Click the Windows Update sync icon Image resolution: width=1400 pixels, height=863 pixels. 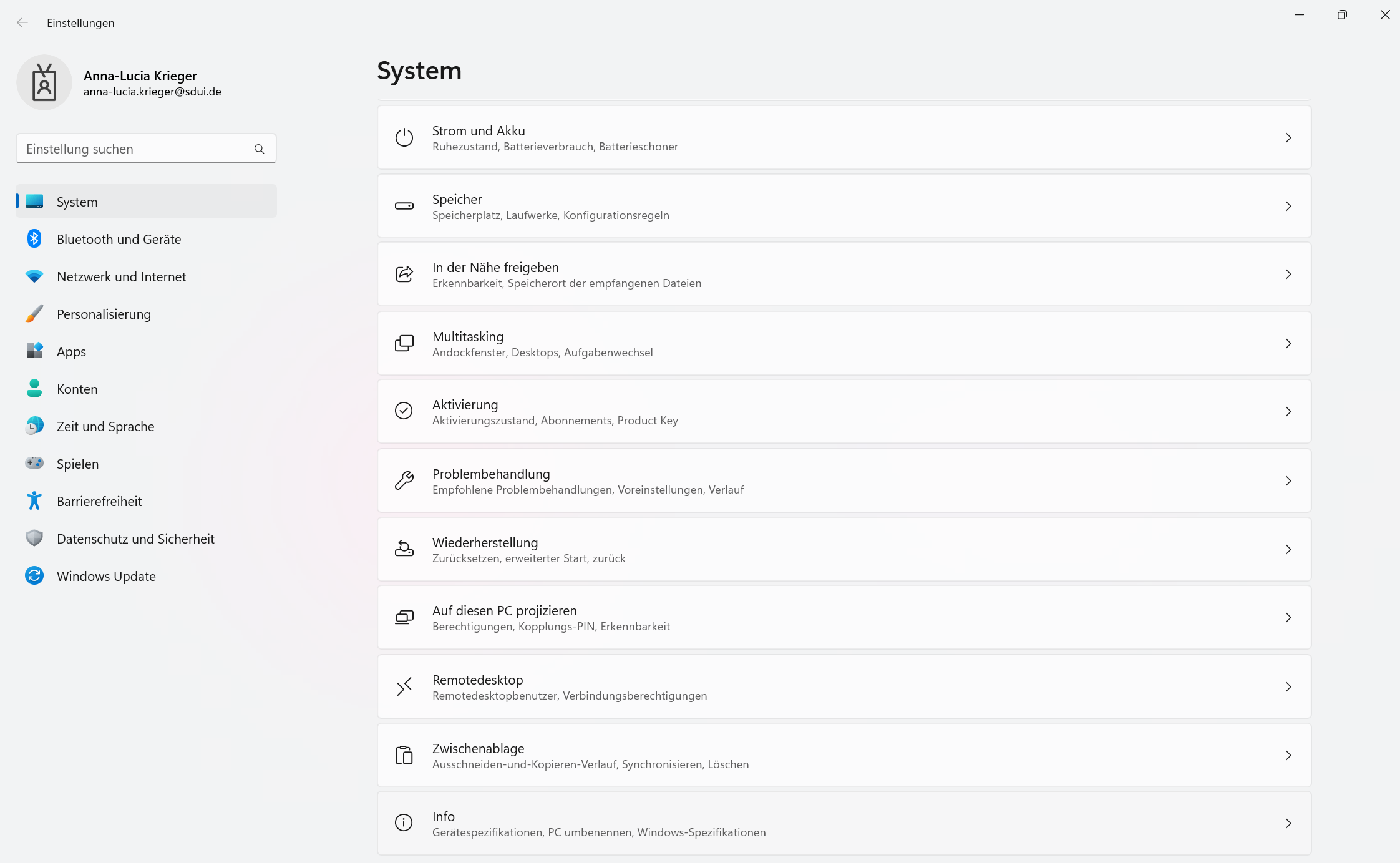point(34,576)
